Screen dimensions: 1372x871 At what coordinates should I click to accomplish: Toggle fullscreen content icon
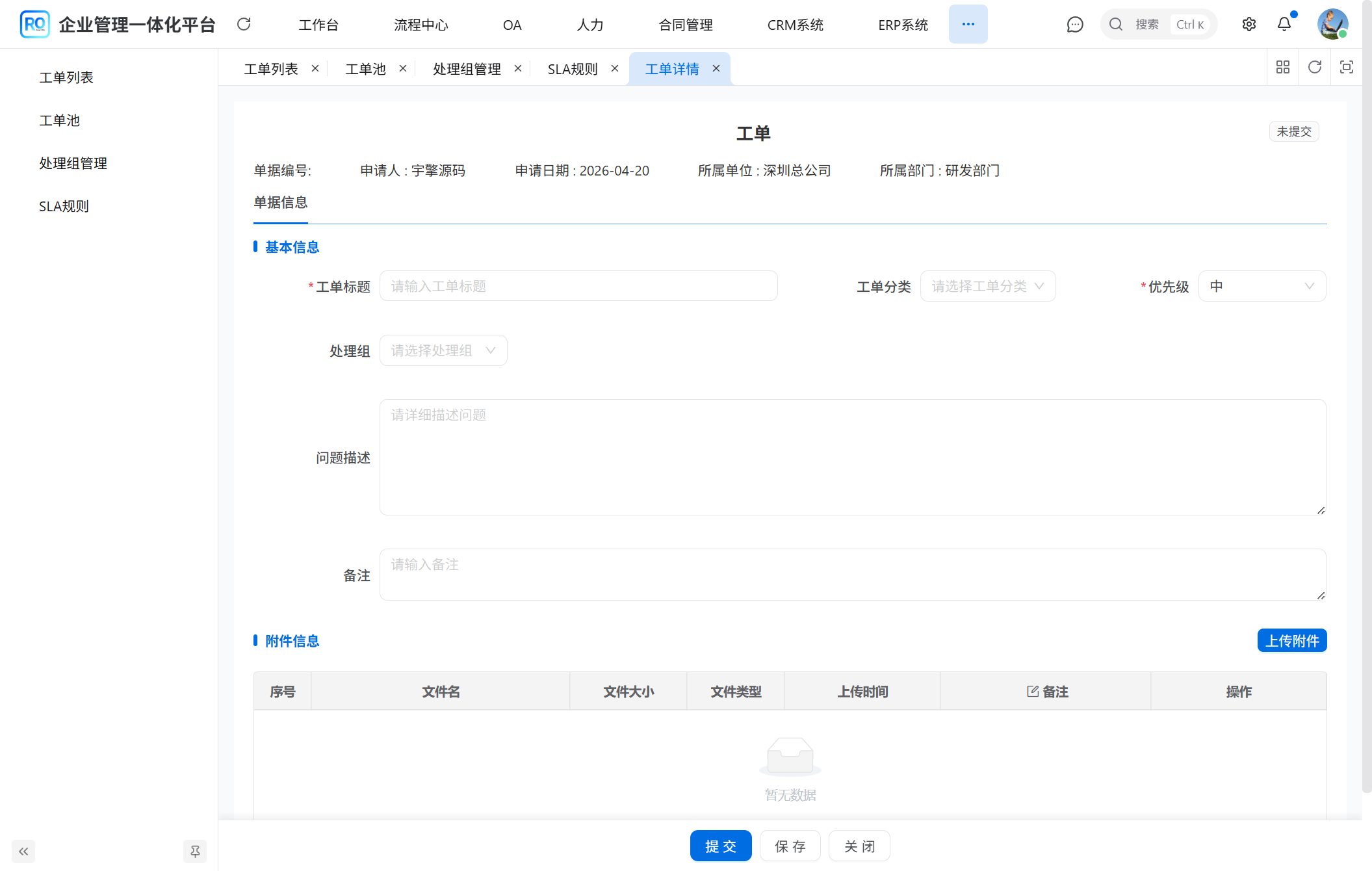click(x=1347, y=68)
